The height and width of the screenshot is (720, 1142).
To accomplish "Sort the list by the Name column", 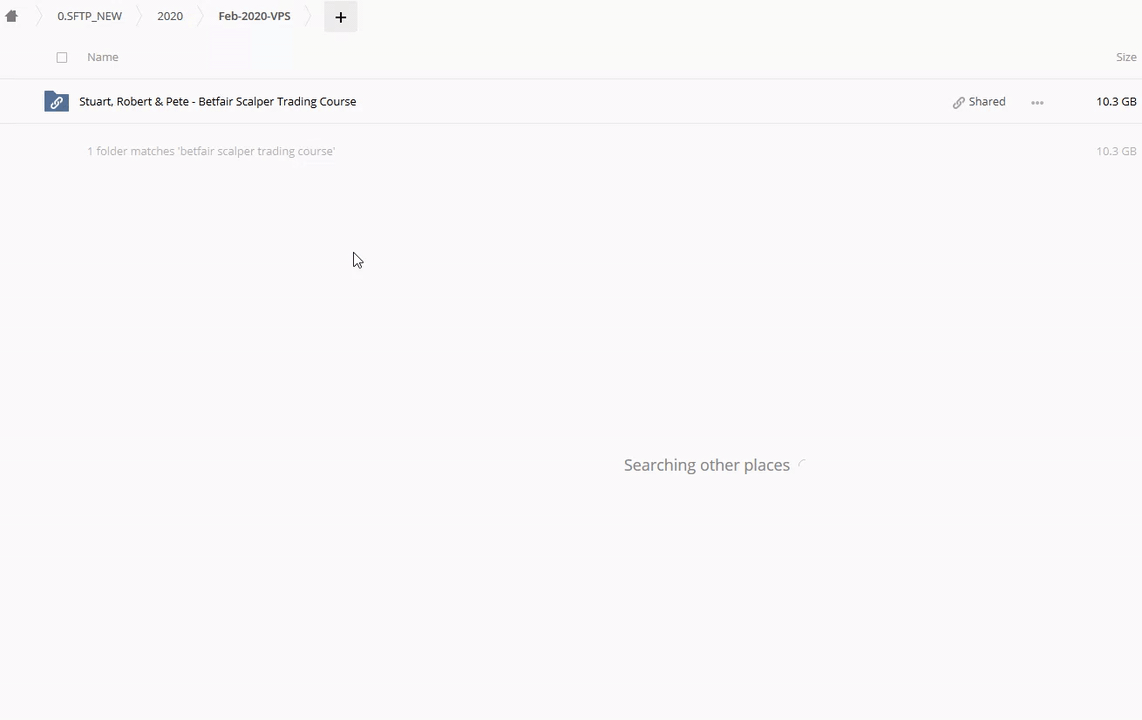I will (x=102, y=57).
